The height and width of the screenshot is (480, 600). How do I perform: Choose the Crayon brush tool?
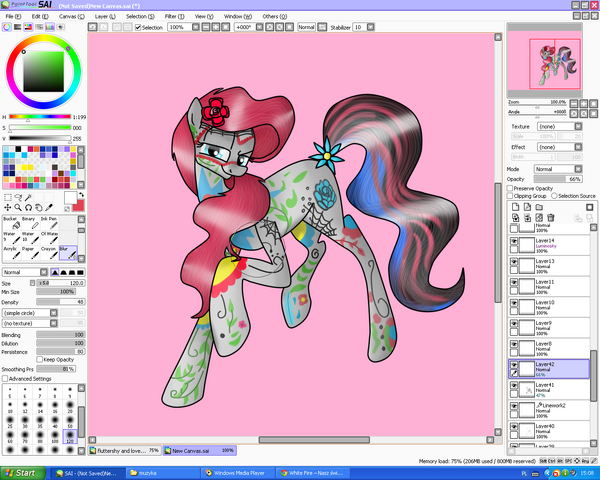49,253
